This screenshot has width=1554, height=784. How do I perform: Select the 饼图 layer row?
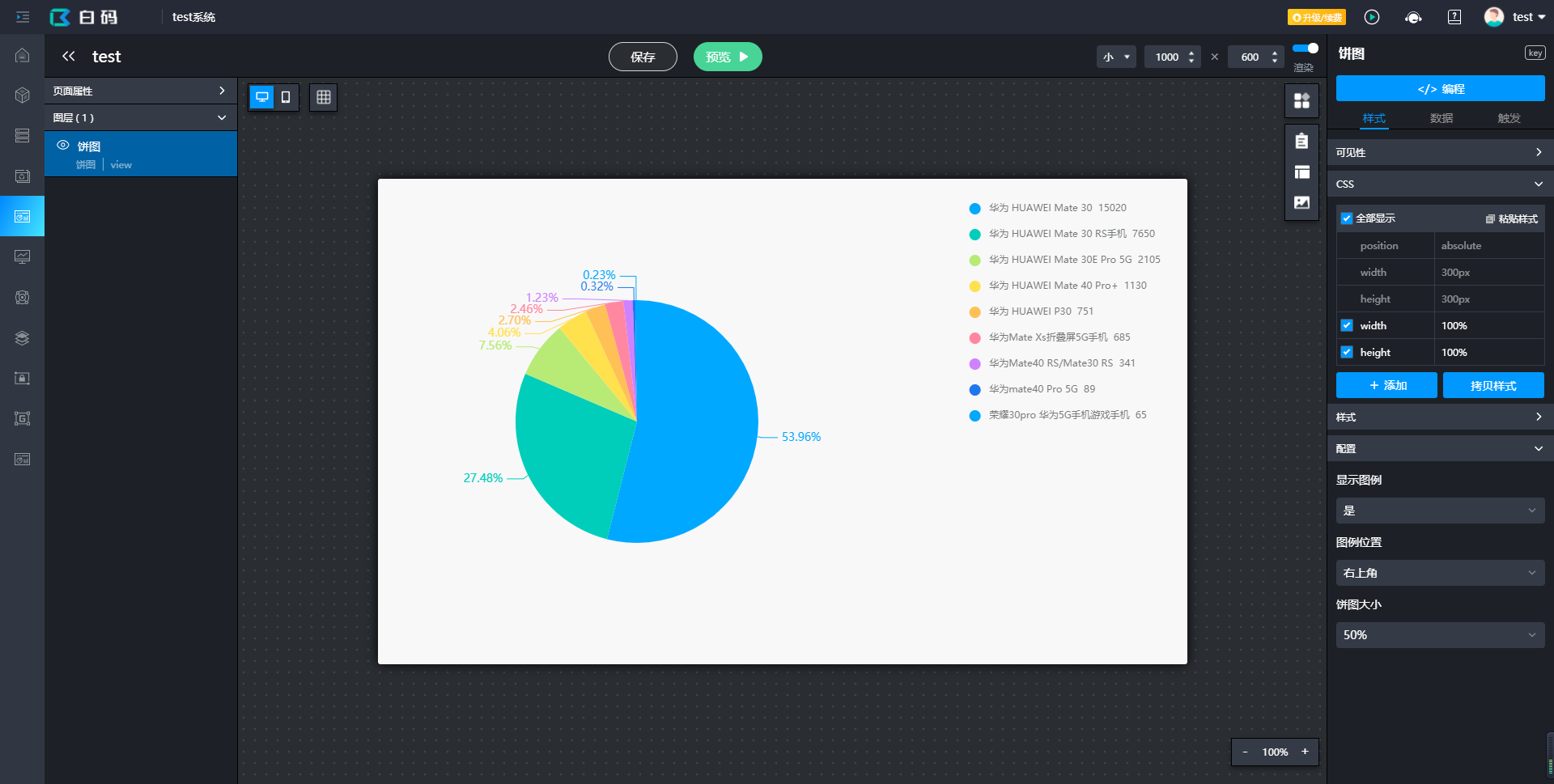(141, 154)
